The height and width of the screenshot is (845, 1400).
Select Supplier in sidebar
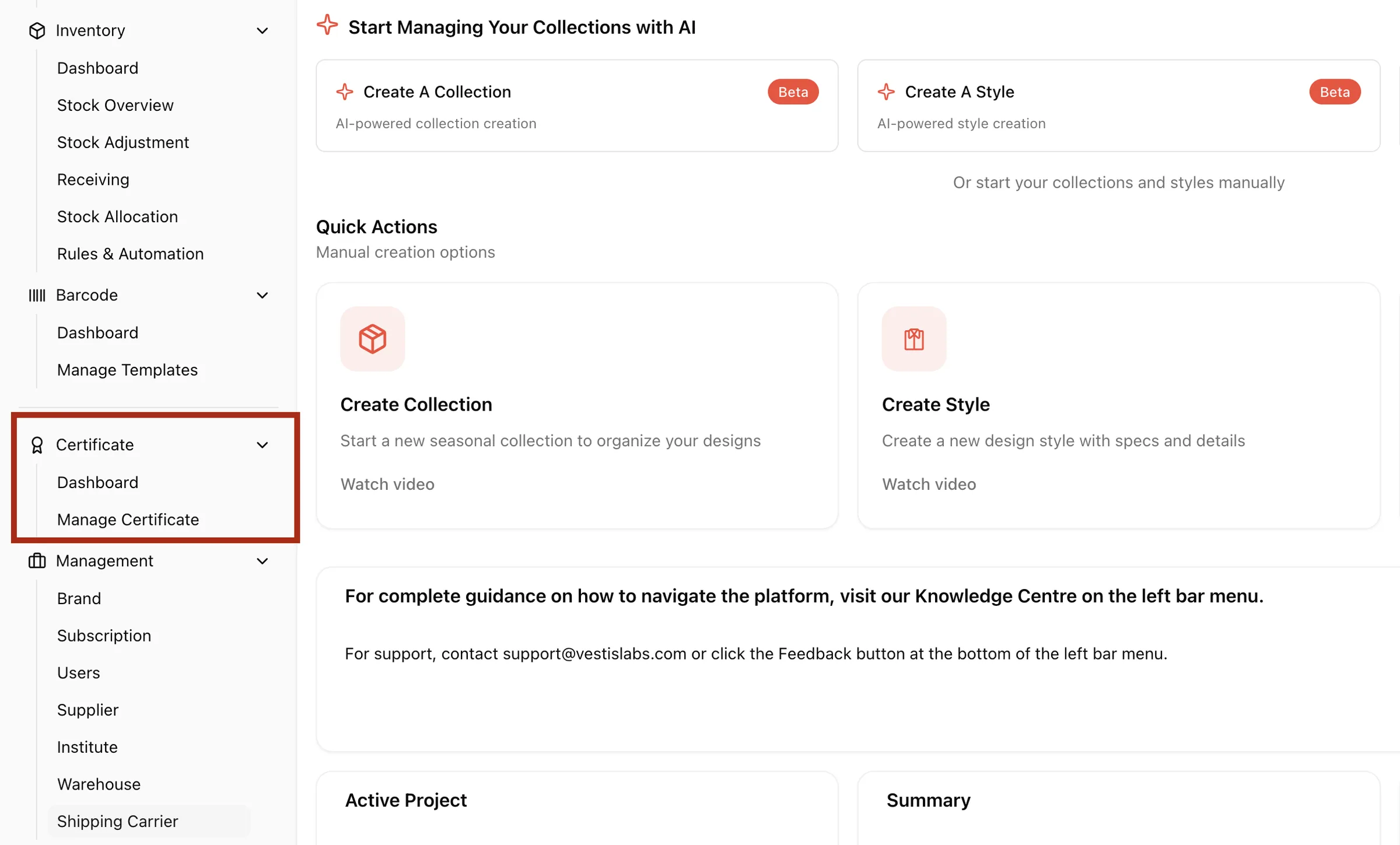point(87,710)
